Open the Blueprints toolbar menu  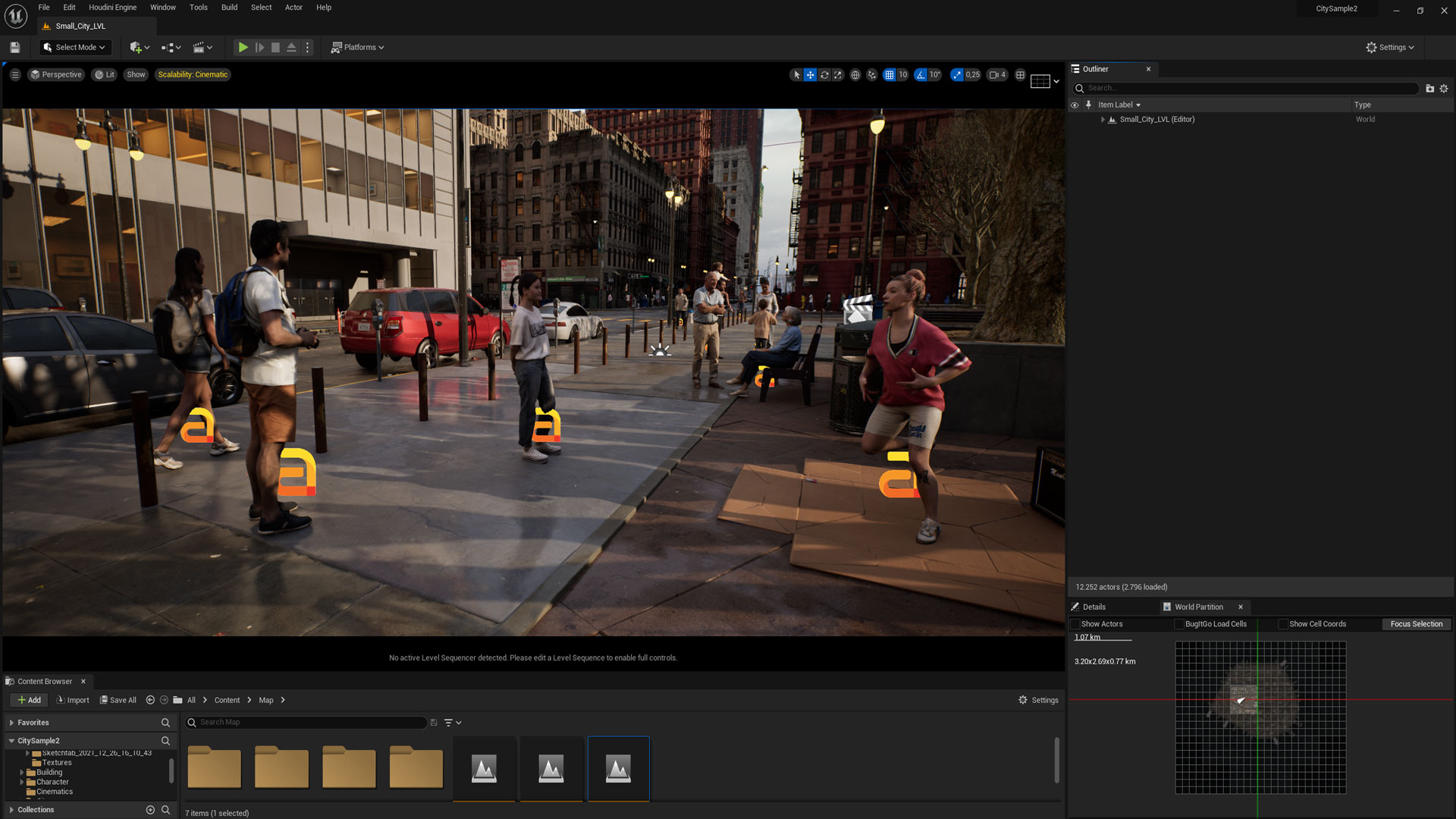[171, 47]
